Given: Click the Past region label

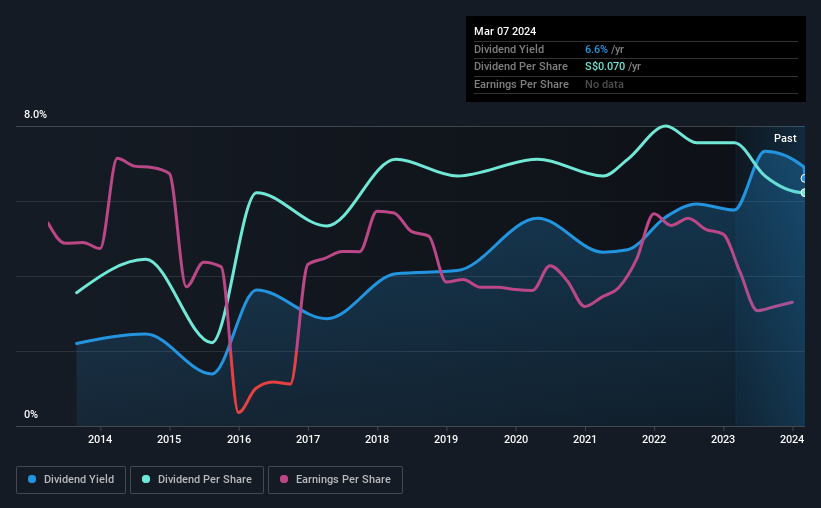Looking at the screenshot, I should 785,138.
